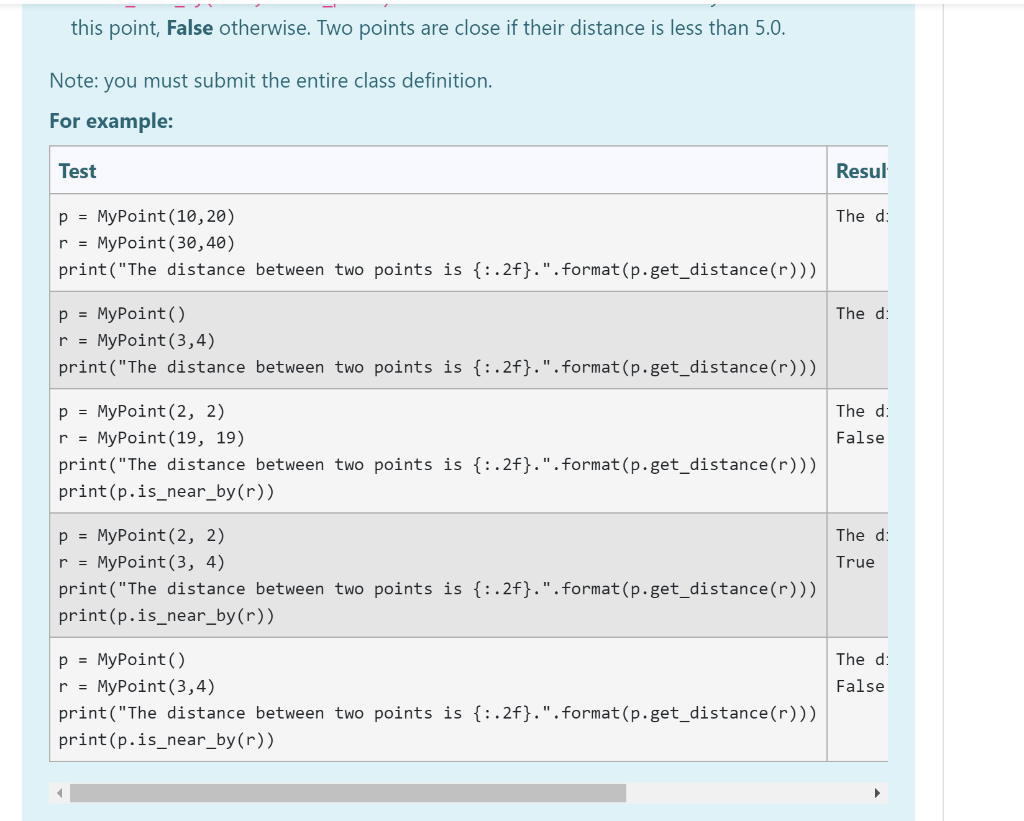Screen dimensions: 1024x821
Task: Click the left arrow of the horizontal scrollbar
Action: point(59,792)
